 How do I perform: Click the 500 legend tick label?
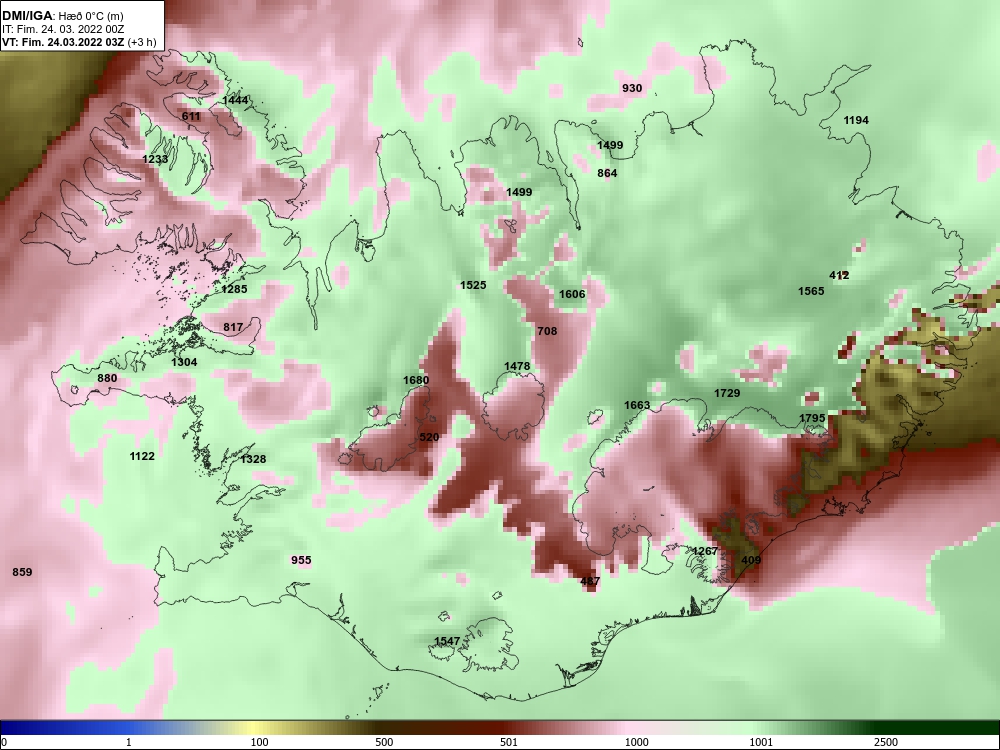click(x=384, y=742)
